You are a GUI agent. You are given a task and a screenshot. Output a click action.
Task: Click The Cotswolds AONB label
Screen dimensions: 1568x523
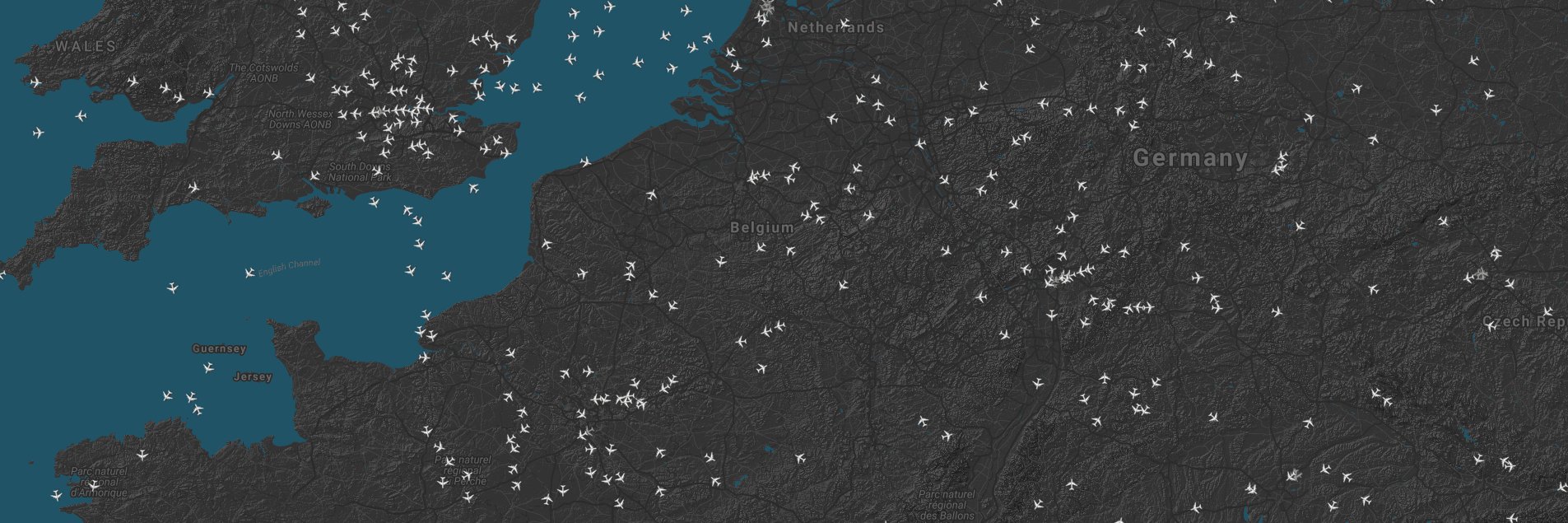(x=264, y=72)
